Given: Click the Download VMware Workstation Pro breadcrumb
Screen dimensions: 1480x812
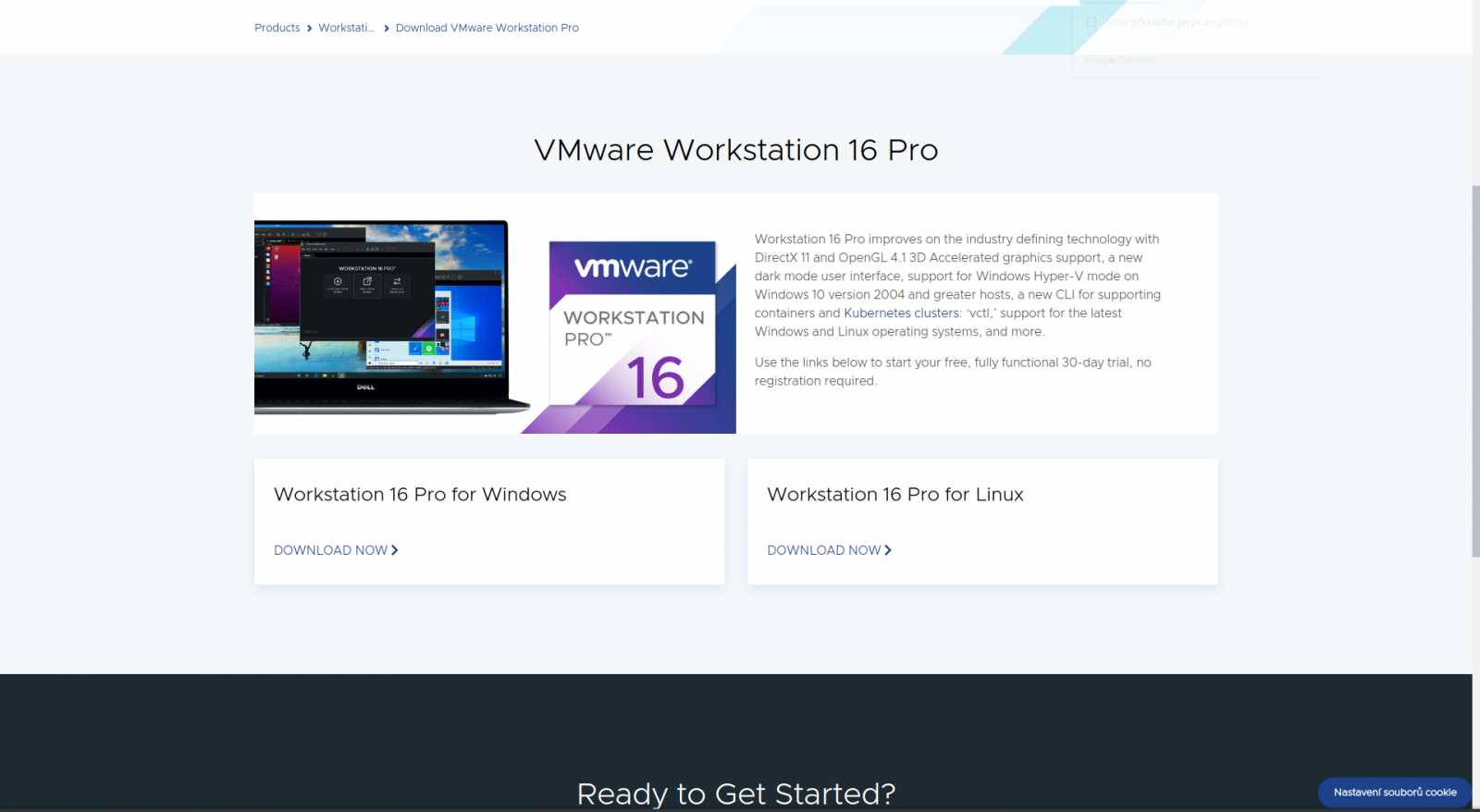Looking at the screenshot, I should tap(487, 28).
